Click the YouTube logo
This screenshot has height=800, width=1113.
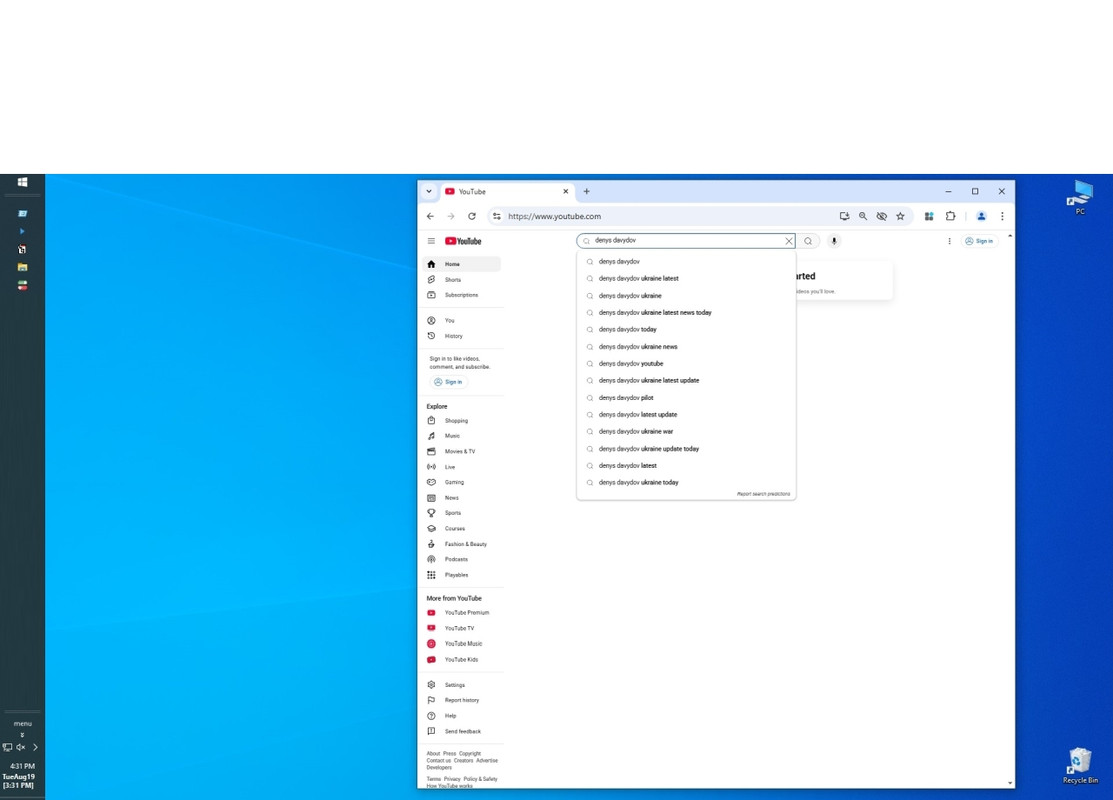click(463, 241)
